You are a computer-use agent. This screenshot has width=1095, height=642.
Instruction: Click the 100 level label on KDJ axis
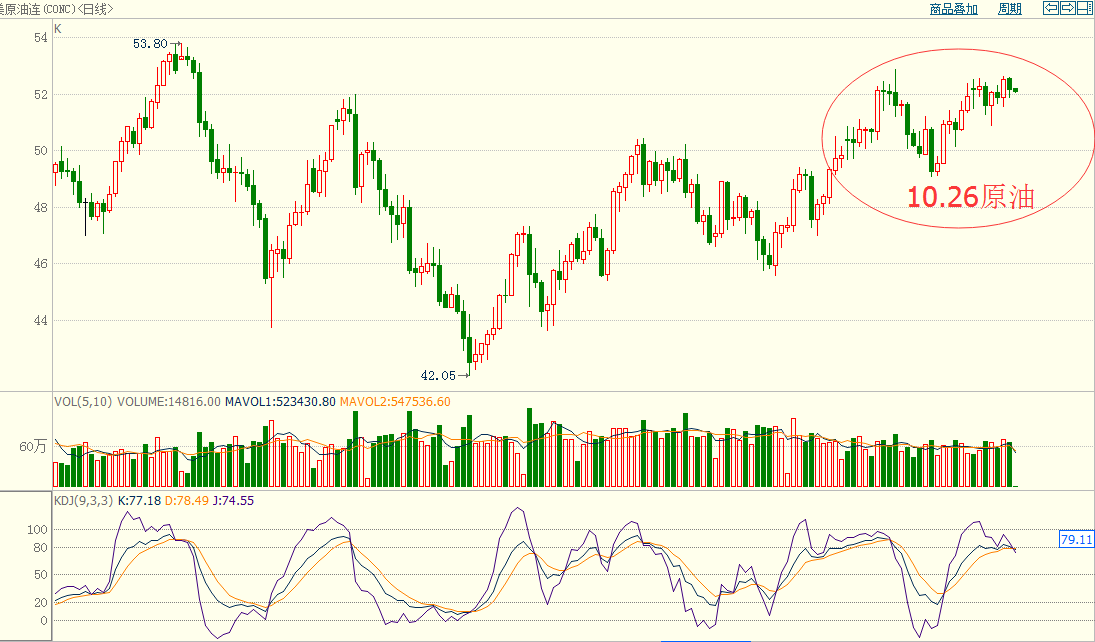pos(37,530)
